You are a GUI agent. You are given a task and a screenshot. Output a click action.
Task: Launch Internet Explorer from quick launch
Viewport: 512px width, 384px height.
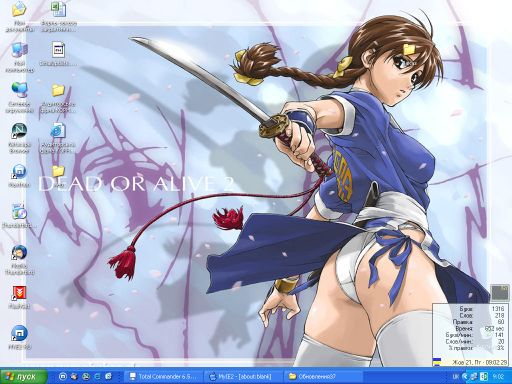tap(97, 377)
